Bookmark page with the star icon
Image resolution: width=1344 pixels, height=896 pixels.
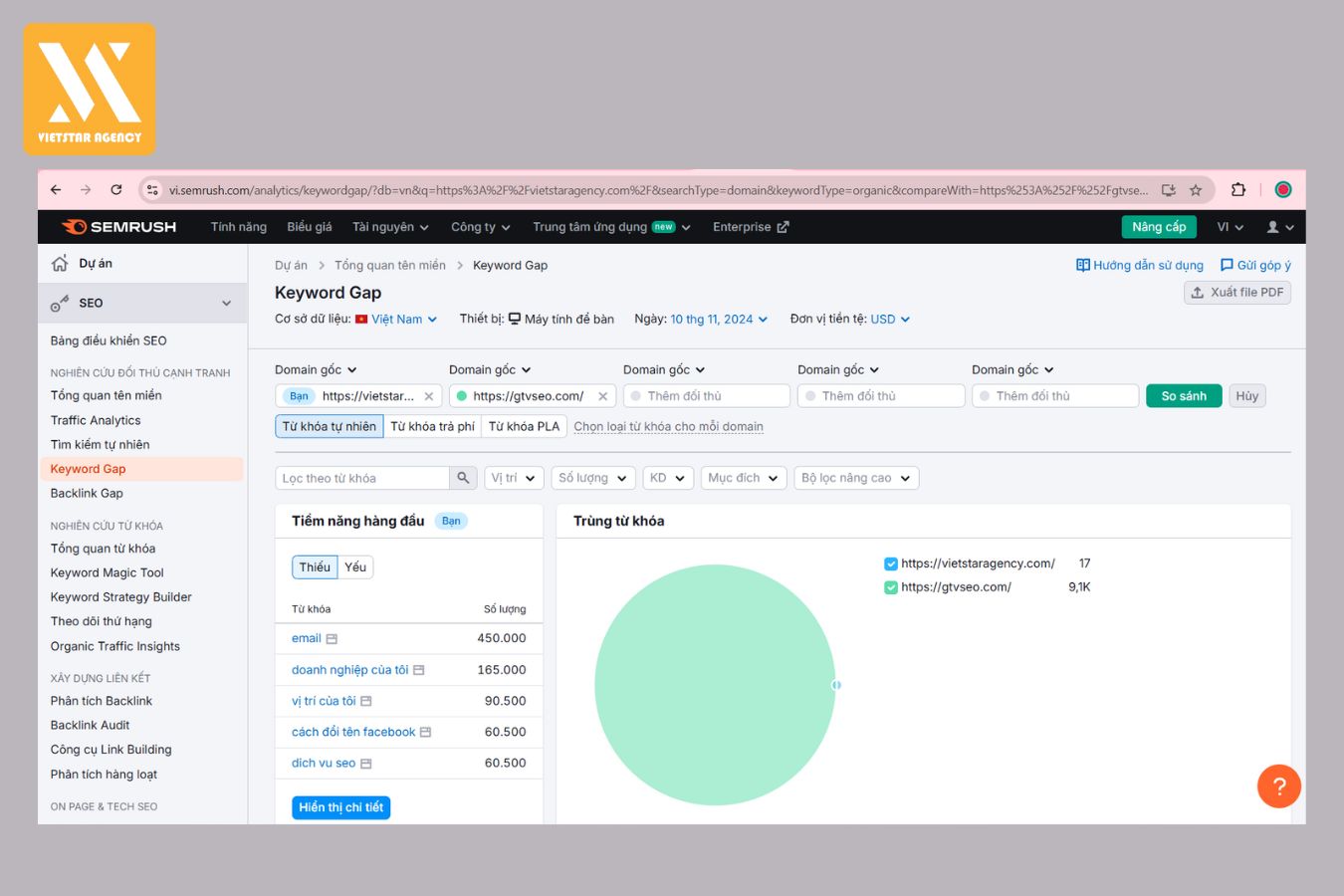tap(1196, 190)
